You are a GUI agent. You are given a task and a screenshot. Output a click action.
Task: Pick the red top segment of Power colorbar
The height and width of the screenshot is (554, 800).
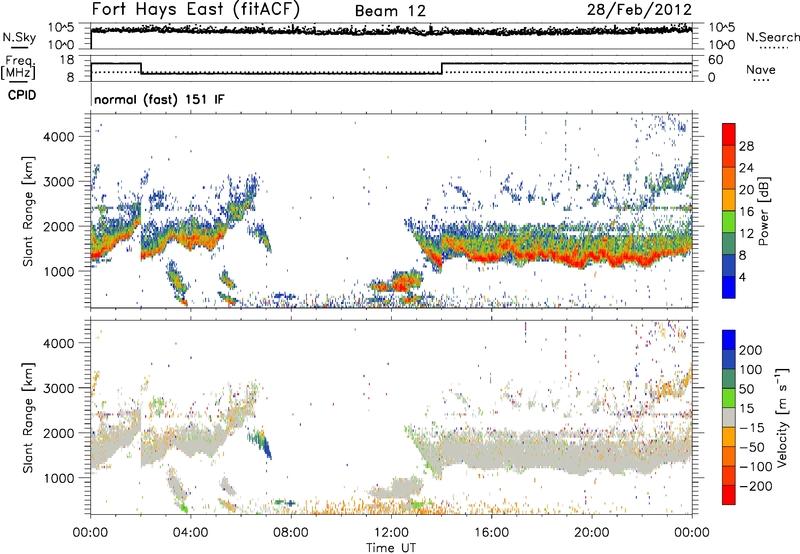pos(729,134)
